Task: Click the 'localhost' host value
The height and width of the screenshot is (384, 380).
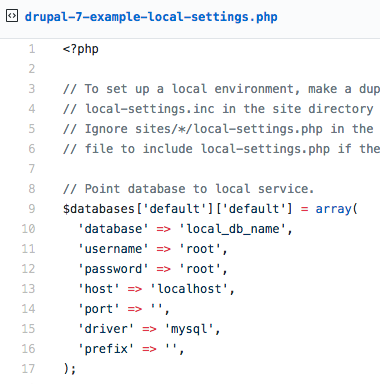Action: click(189, 289)
